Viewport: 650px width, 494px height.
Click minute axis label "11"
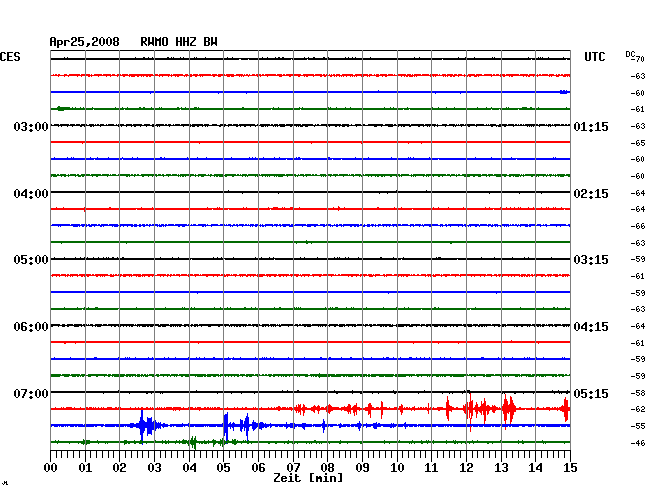(431, 467)
